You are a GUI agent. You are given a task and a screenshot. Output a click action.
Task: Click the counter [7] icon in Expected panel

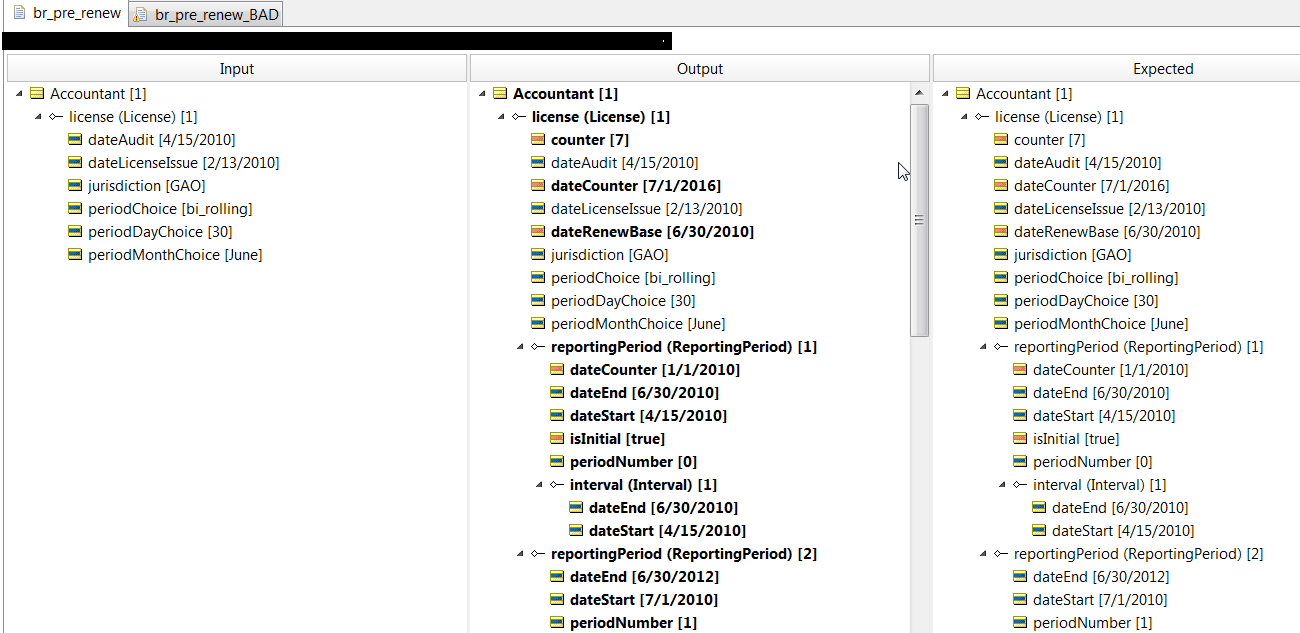[x=1001, y=140]
